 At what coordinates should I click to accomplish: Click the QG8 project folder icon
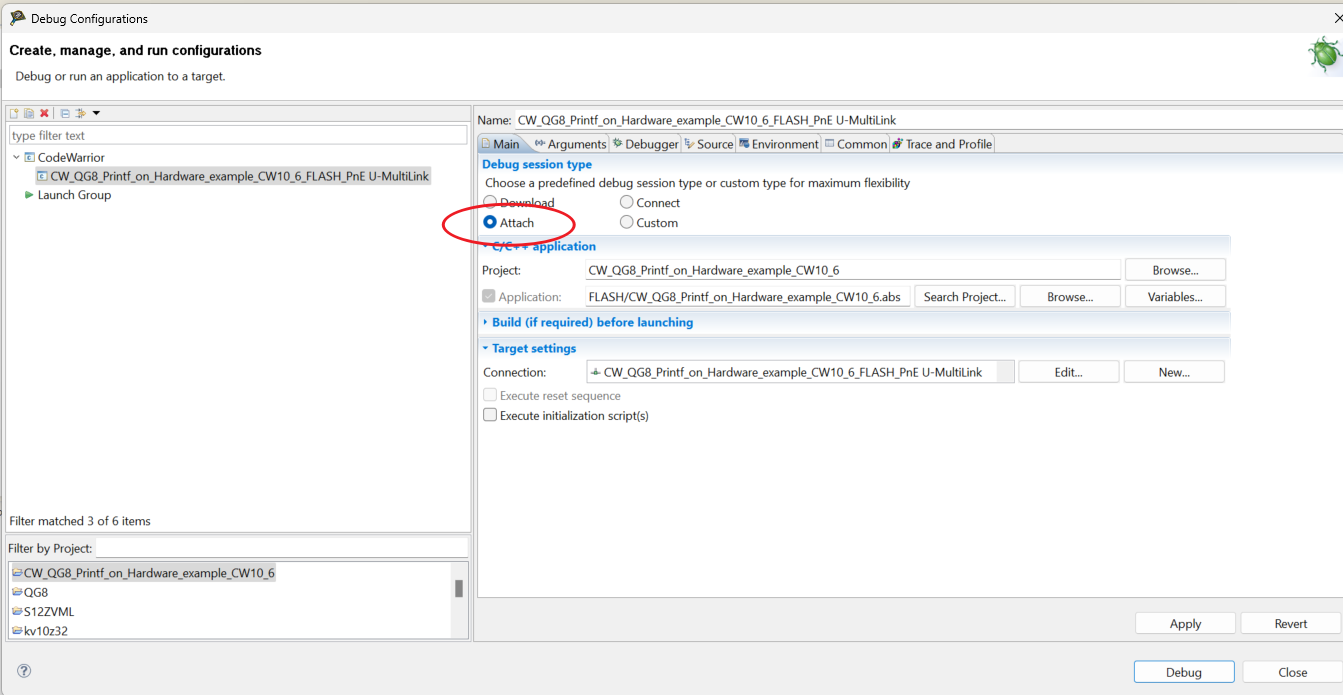pos(17,592)
